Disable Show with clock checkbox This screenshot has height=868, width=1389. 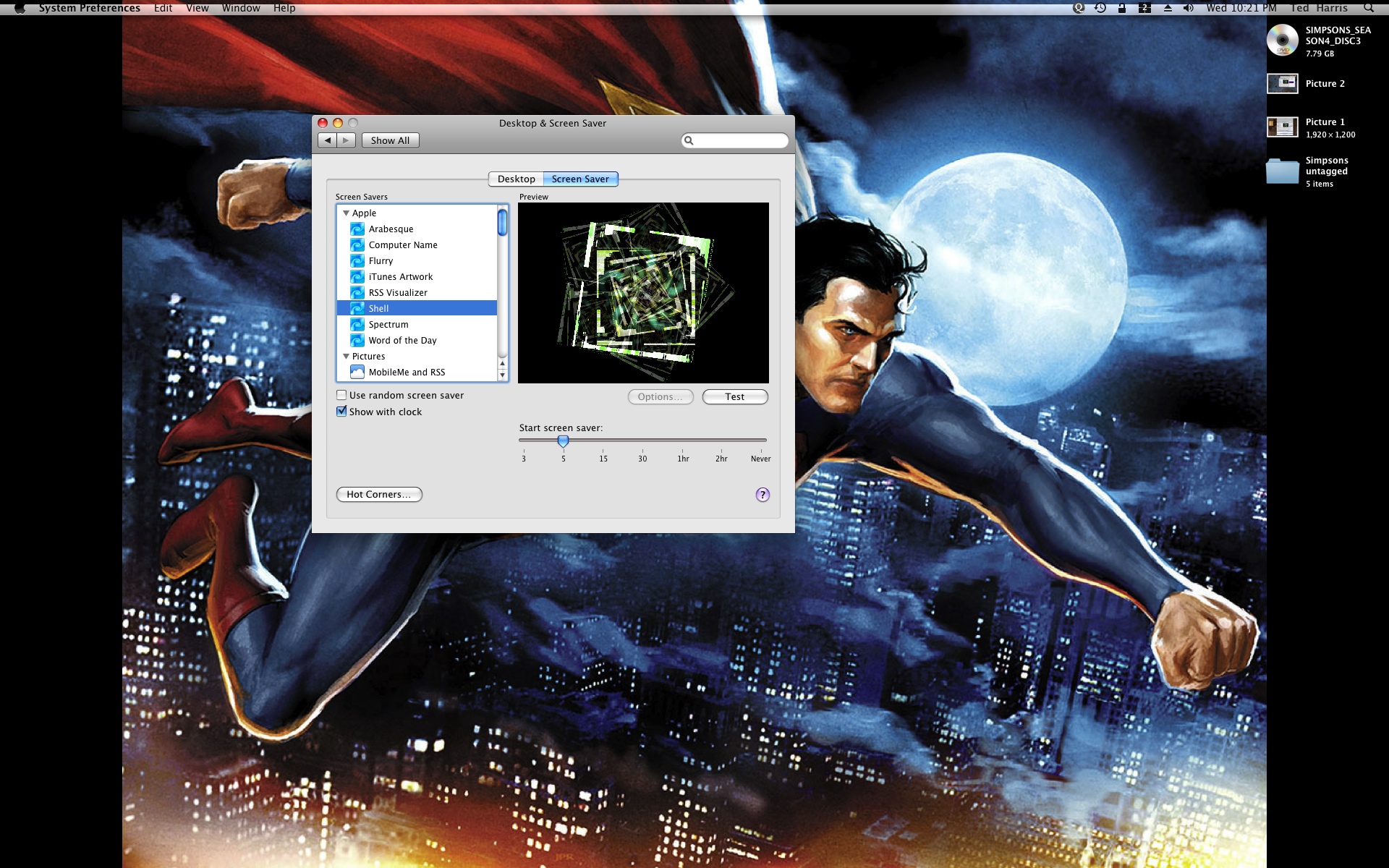(341, 411)
